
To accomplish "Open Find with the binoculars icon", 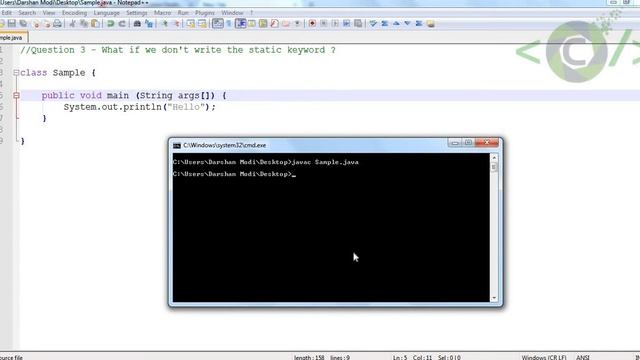I will 137,24.
